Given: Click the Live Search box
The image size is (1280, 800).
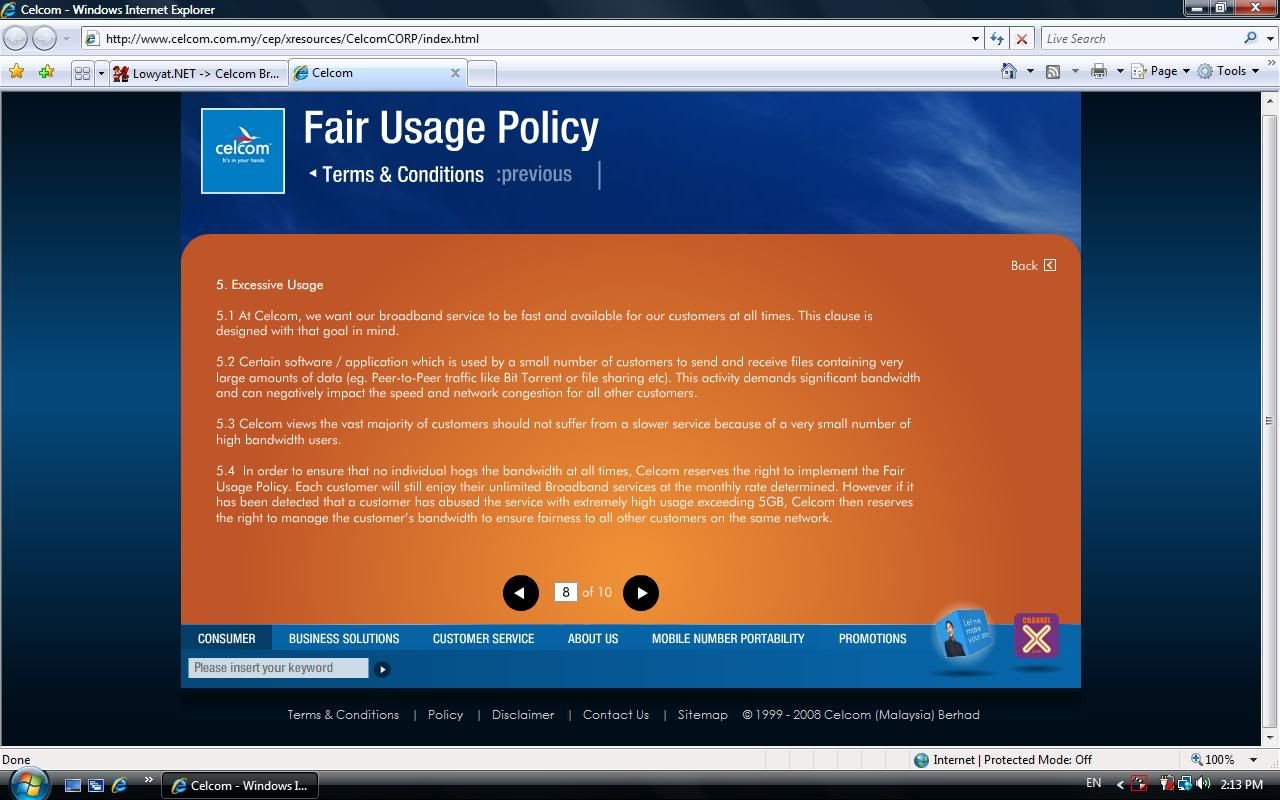Looking at the screenshot, I should tap(1140, 39).
